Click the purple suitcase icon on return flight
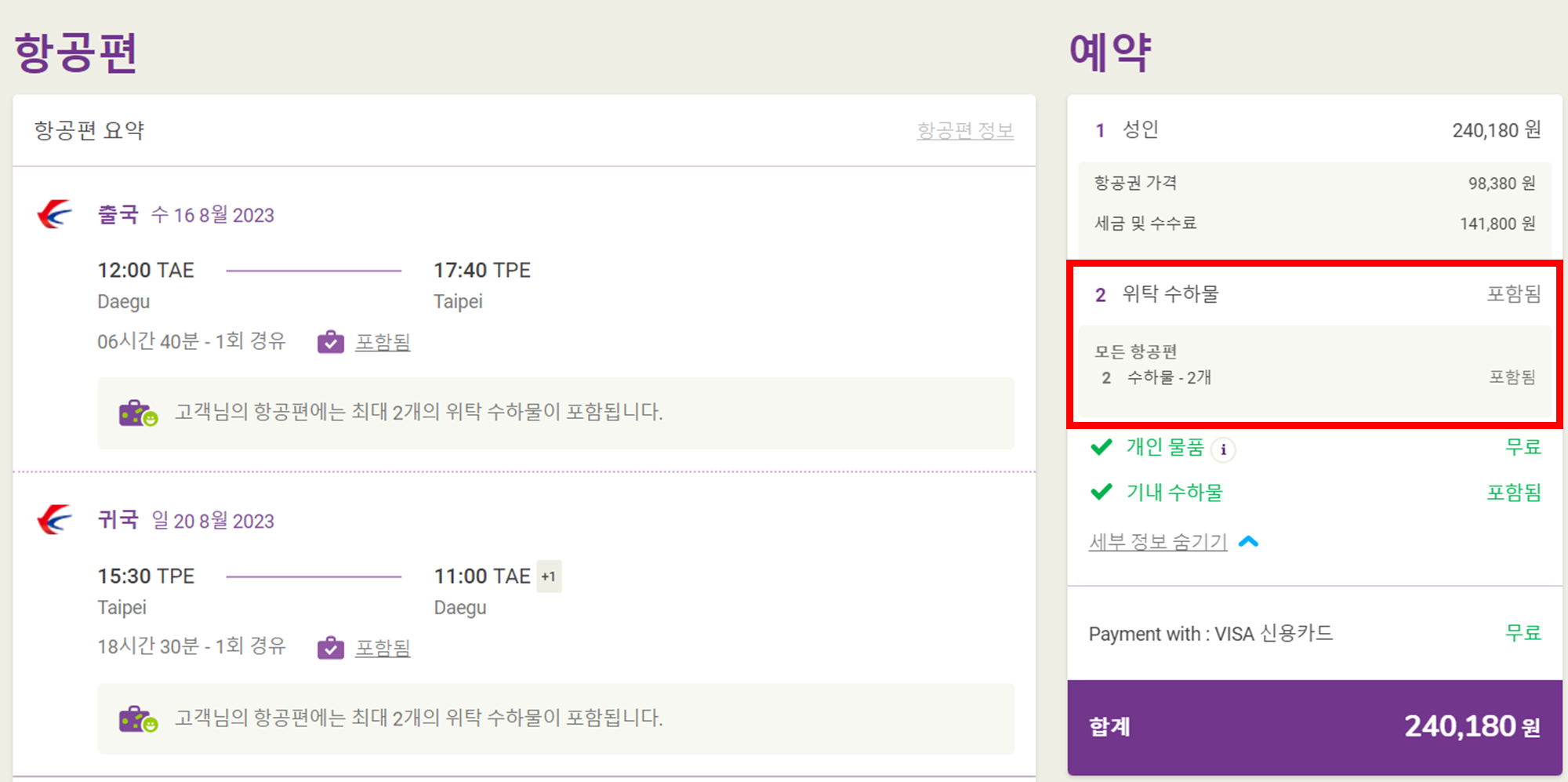This screenshot has height=782, width=1568. point(332,647)
